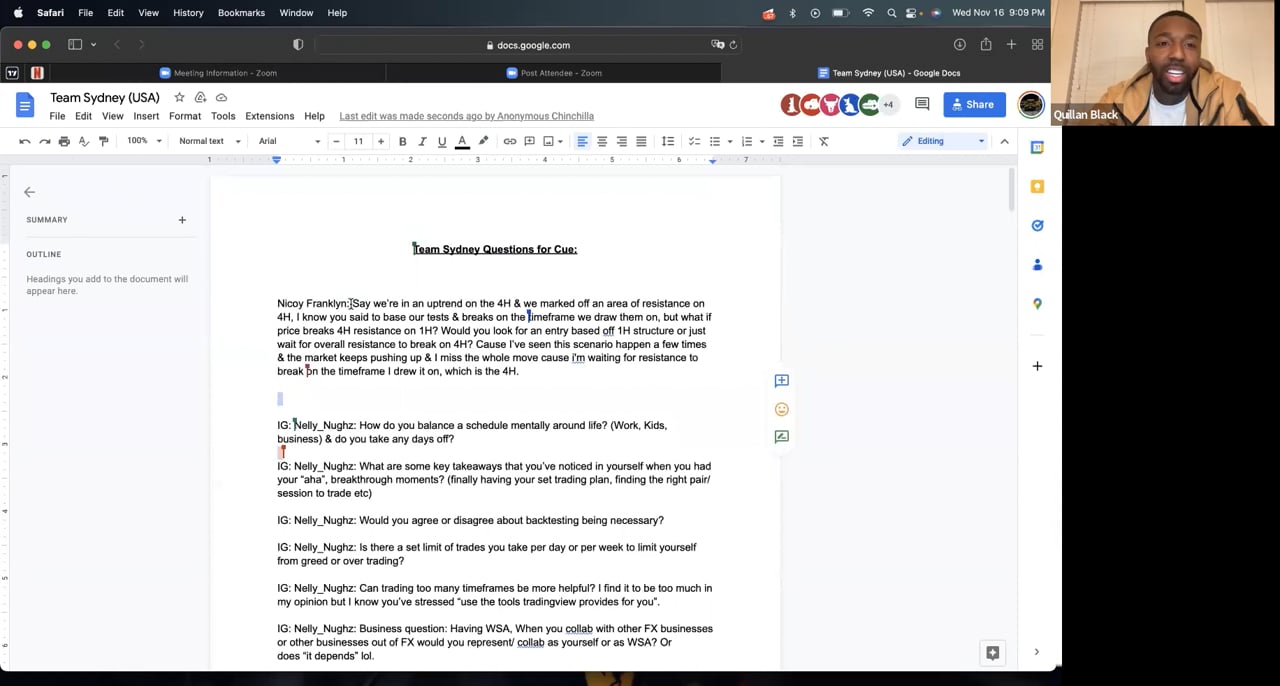The image size is (1280, 686).
Task: Open Google Maps in the side panel
Action: [1037, 303]
